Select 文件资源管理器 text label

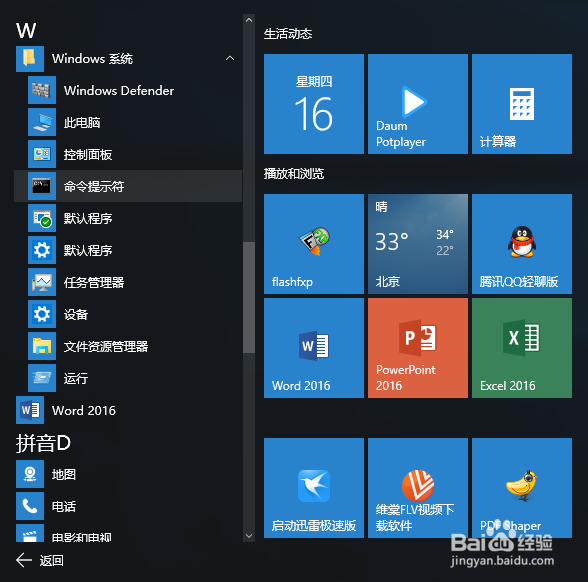pos(106,346)
